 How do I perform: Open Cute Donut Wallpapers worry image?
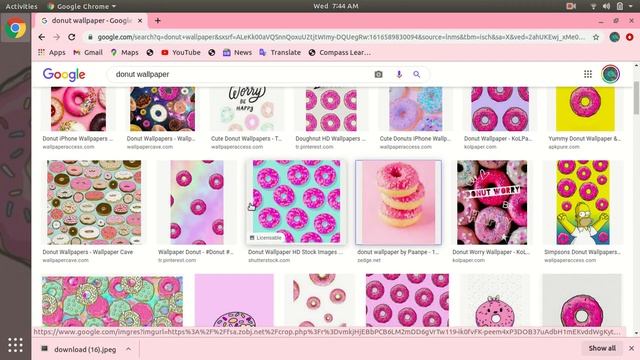pyautogui.click(x=247, y=109)
